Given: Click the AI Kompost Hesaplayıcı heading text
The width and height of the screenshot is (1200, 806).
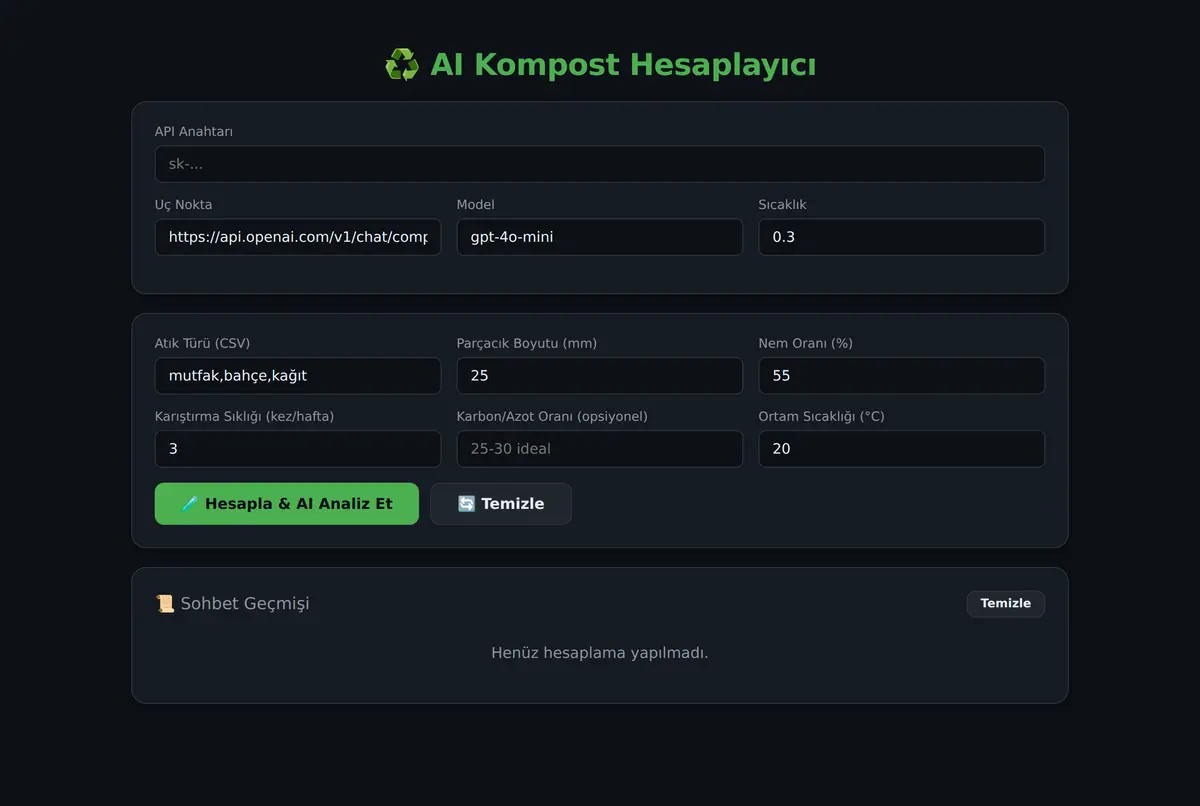Looking at the screenshot, I should coord(623,65).
